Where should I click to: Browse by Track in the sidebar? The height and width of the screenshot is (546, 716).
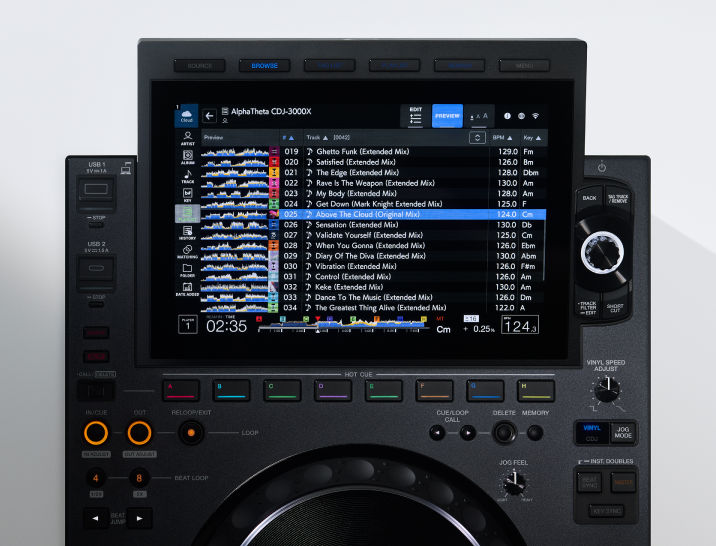tap(187, 176)
